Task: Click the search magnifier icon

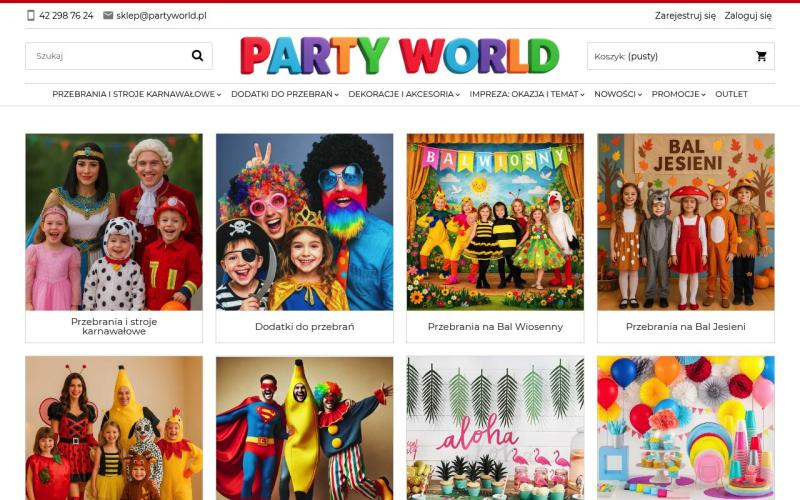Action: click(x=197, y=56)
